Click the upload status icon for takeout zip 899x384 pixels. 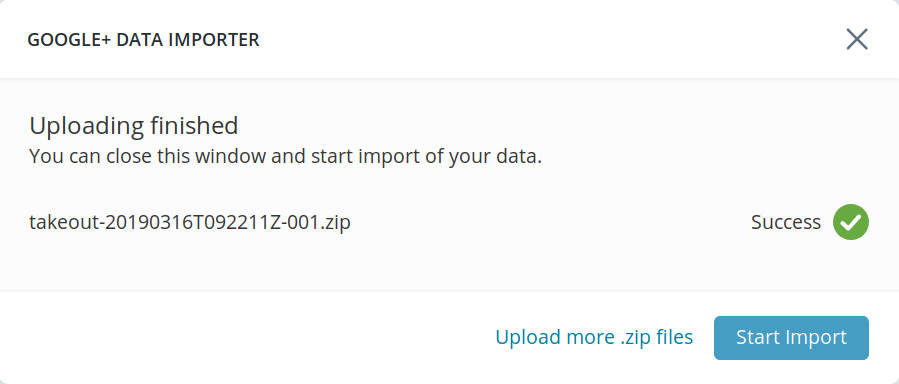click(x=851, y=222)
